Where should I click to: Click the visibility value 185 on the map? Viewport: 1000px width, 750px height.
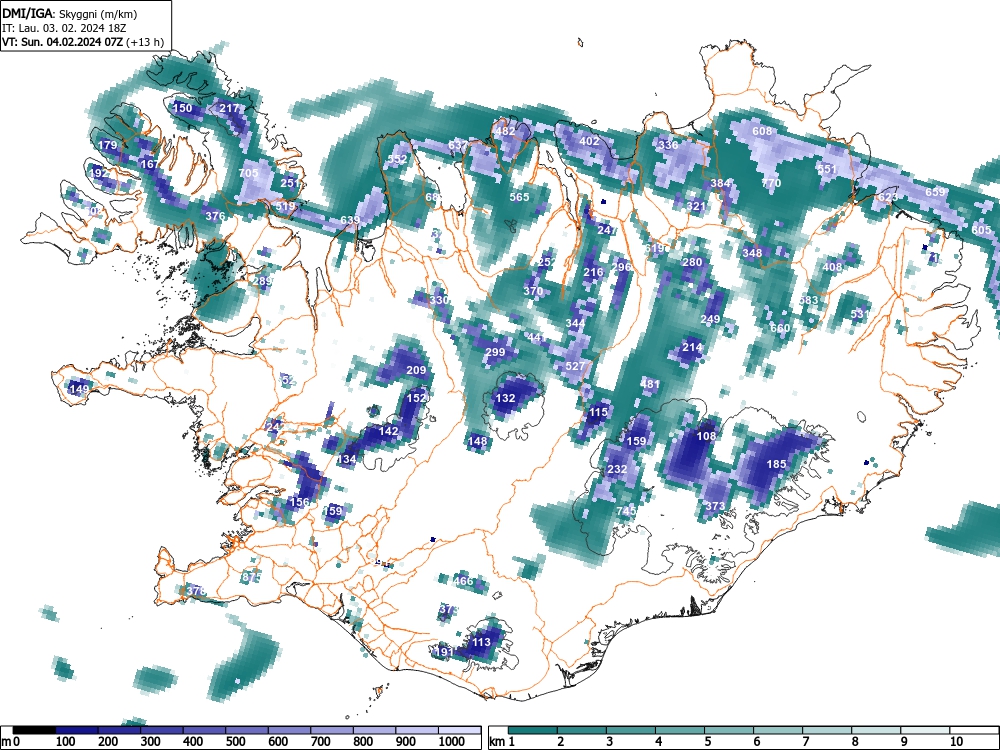click(x=776, y=464)
